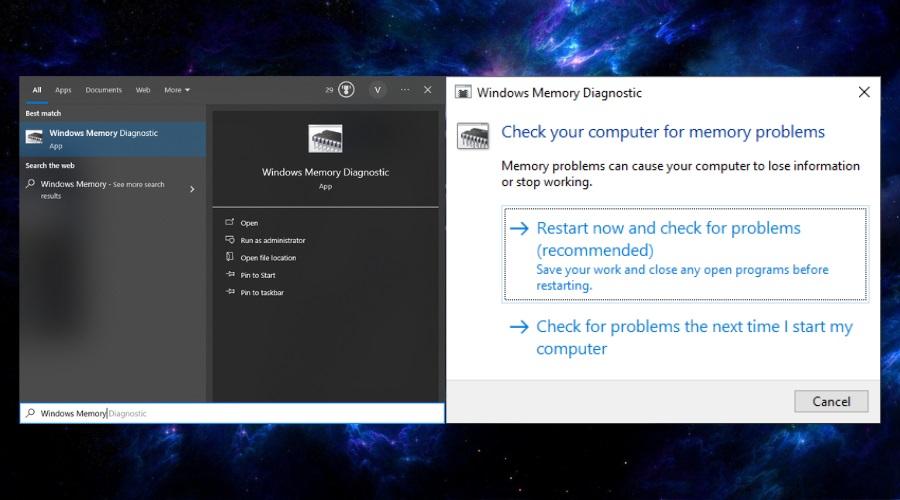Click the V user account avatar
Screen dimensions: 900x500
pos(377,90)
